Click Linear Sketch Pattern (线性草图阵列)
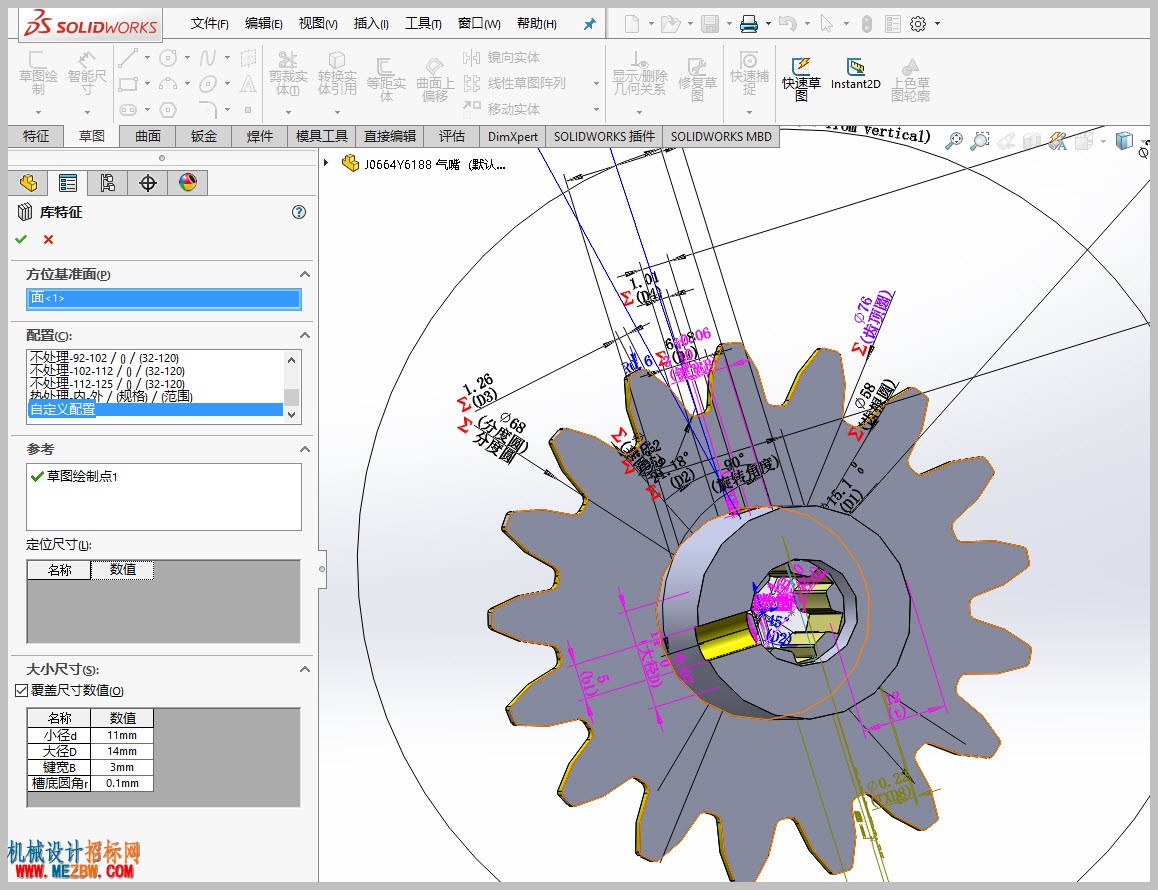Image resolution: width=1158 pixels, height=890 pixels. click(514, 83)
